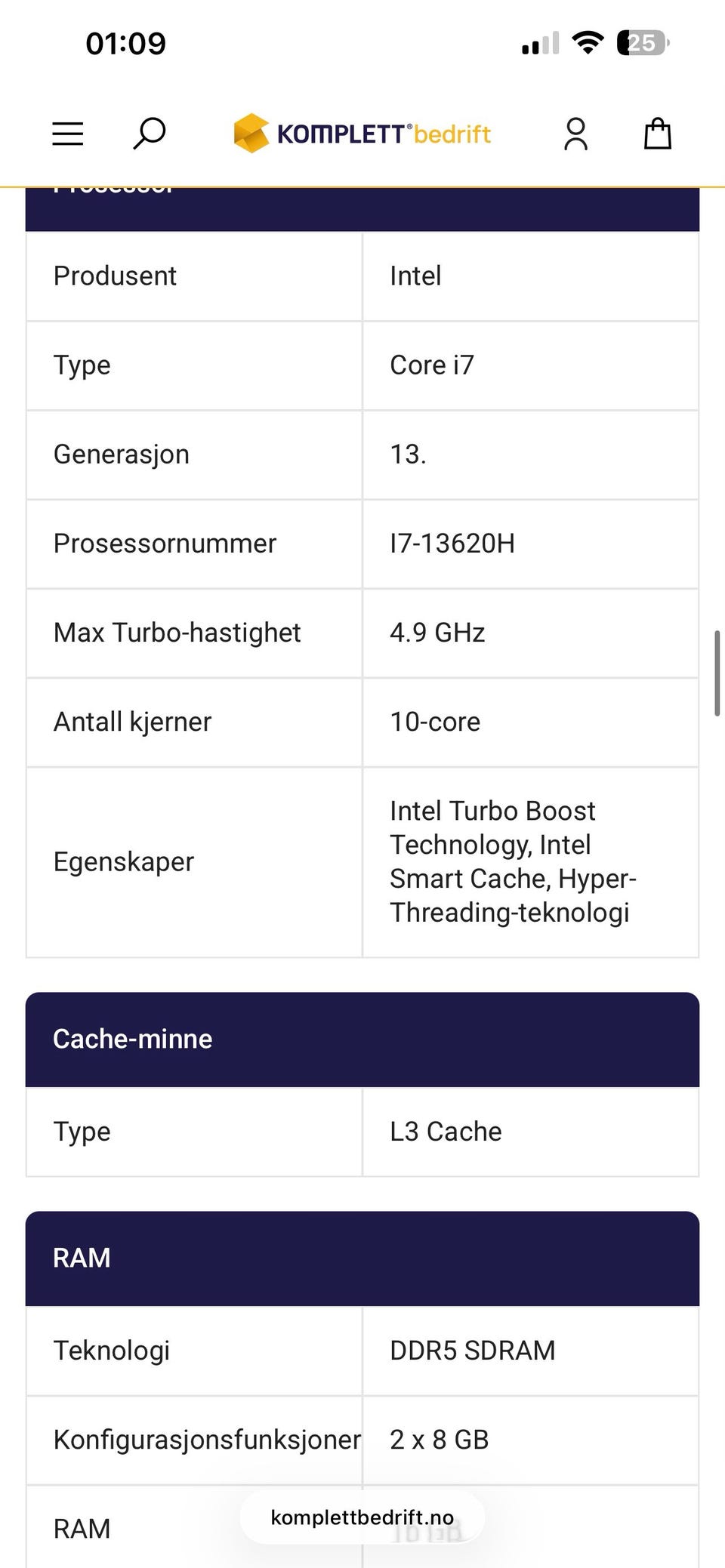Select the I7-13620H processor number
Screen dimensions: 725x1568
(x=452, y=544)
